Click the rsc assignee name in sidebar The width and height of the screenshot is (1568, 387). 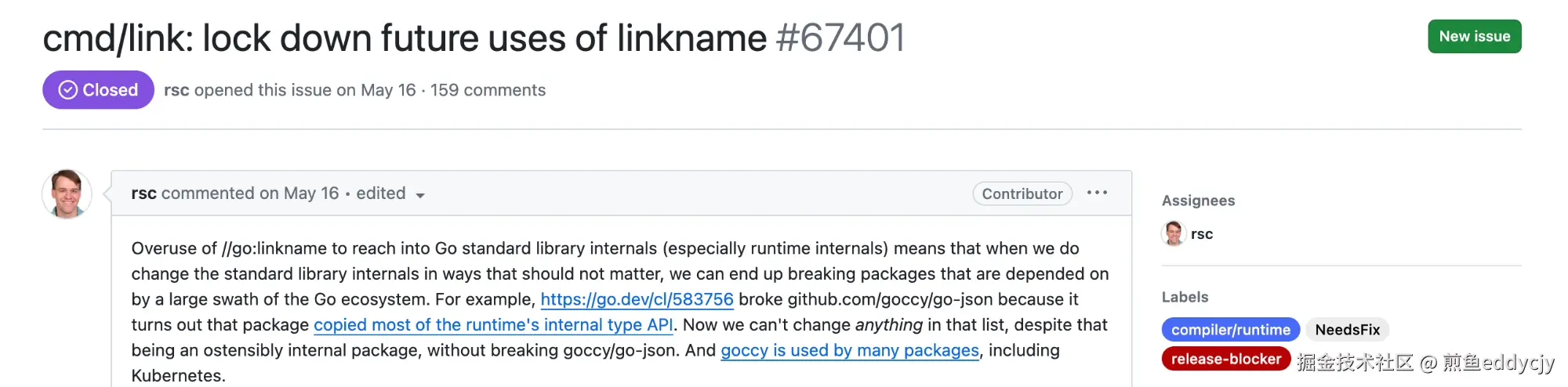click(x=1201, y=233)
